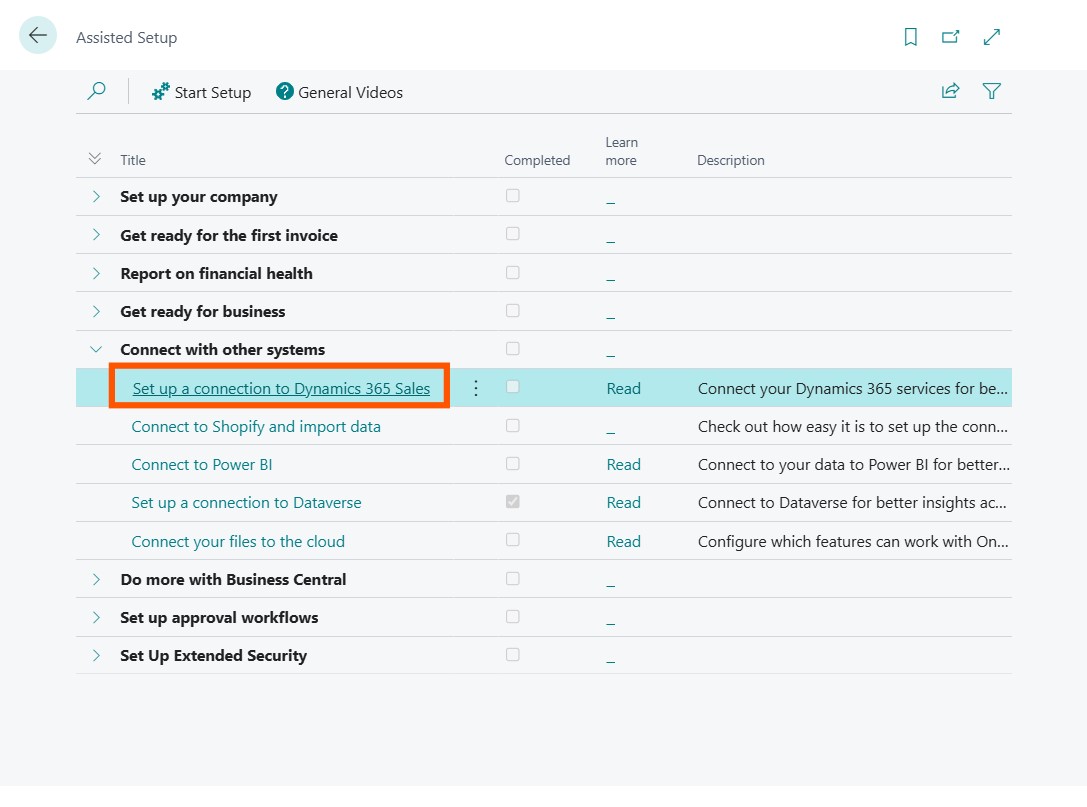Viewport: 1087px width, 807px height.
Task: Click the expand page diagonal arrows icon
Action: pyautogui.click(x=991, y=37)
